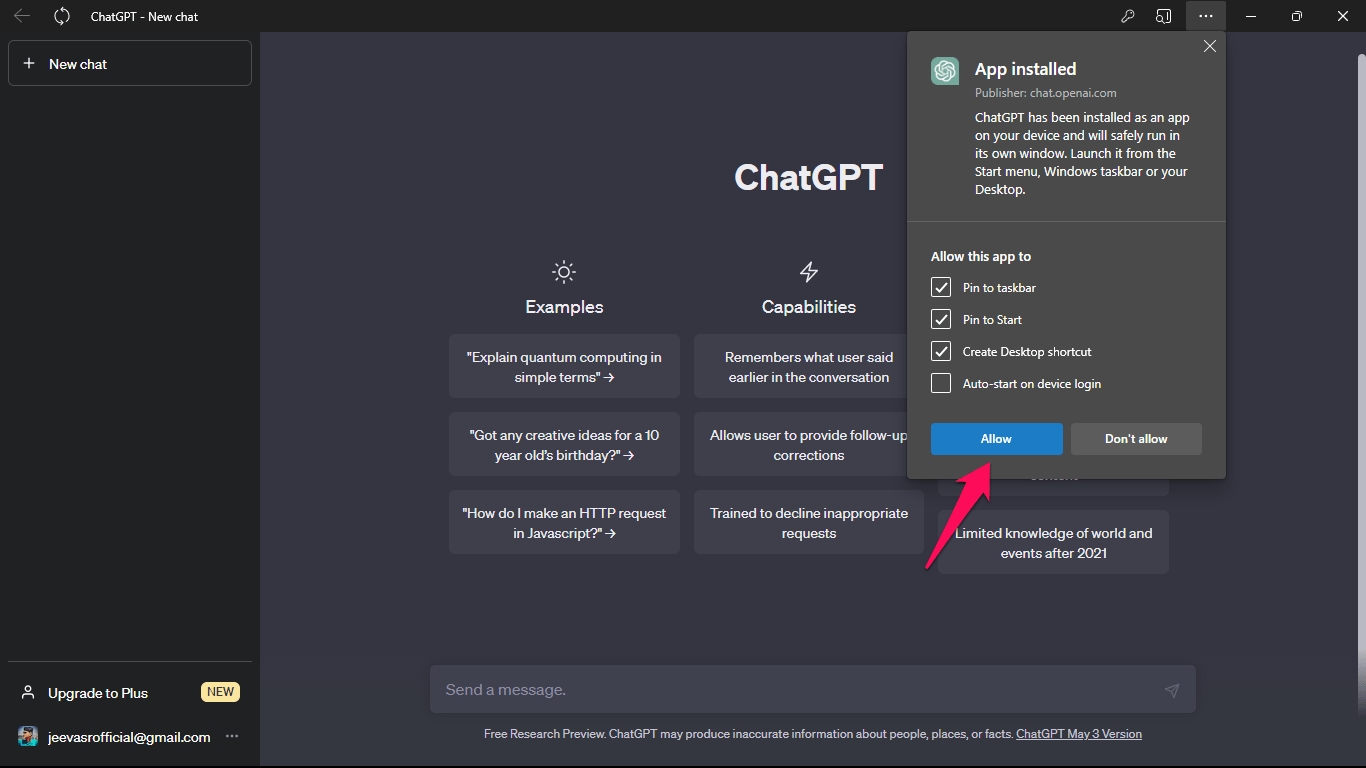Choose "Explain quantum computing" example
Image resolution: width=1366 pixels, height=768 pixels.
[564, 367]
